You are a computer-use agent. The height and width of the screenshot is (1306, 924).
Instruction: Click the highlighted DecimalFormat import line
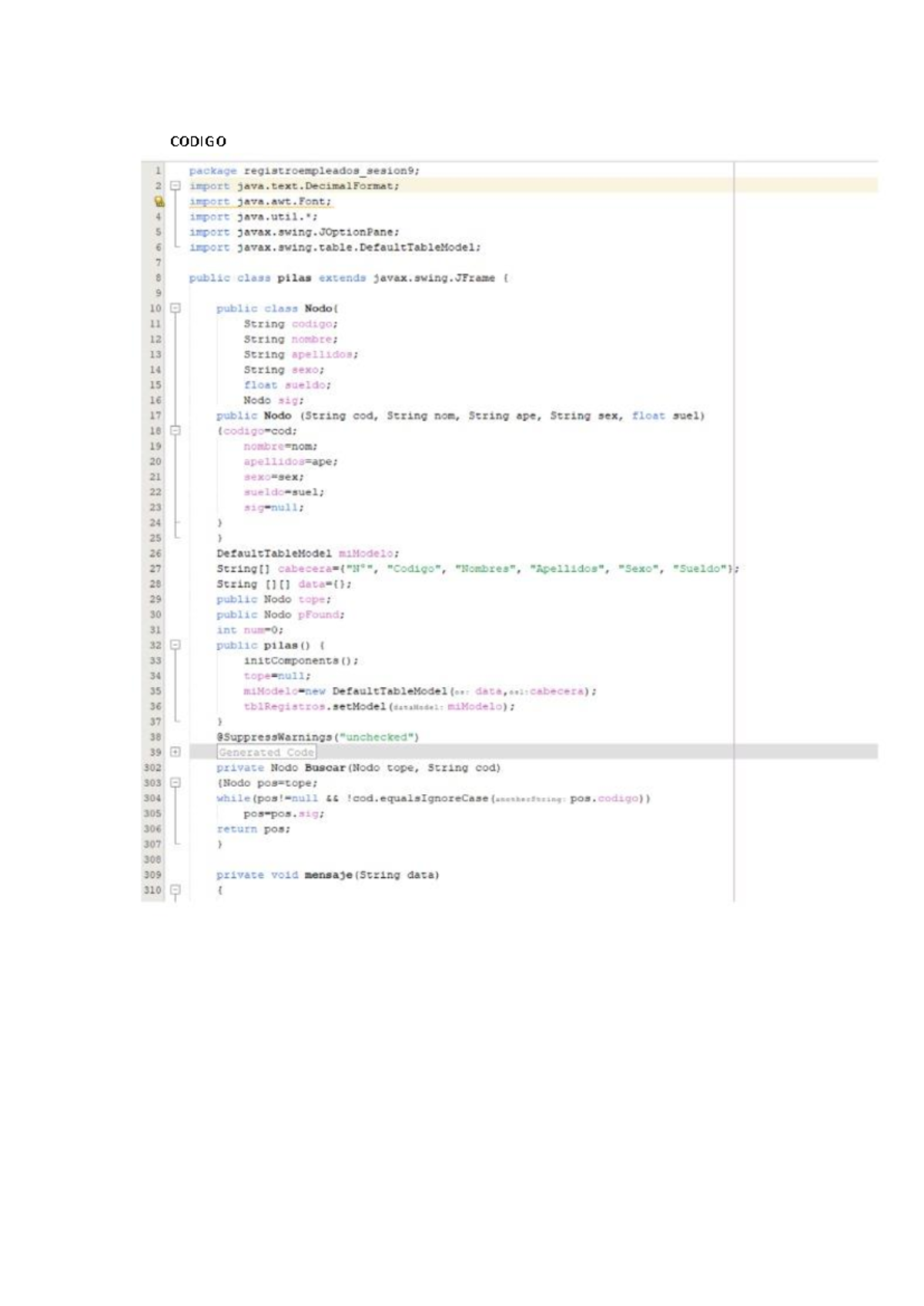(x=317, y=186)
